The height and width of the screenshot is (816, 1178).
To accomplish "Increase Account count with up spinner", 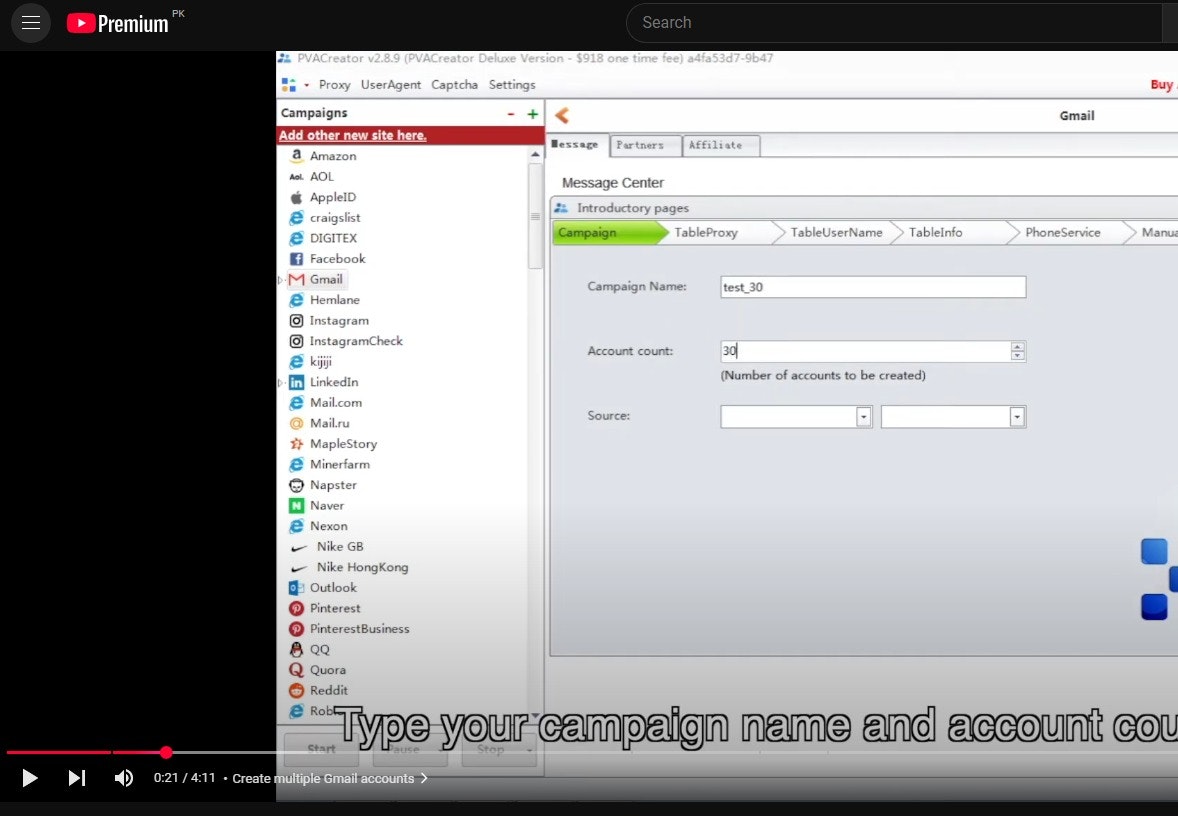I will click(x=1017, y=346).
